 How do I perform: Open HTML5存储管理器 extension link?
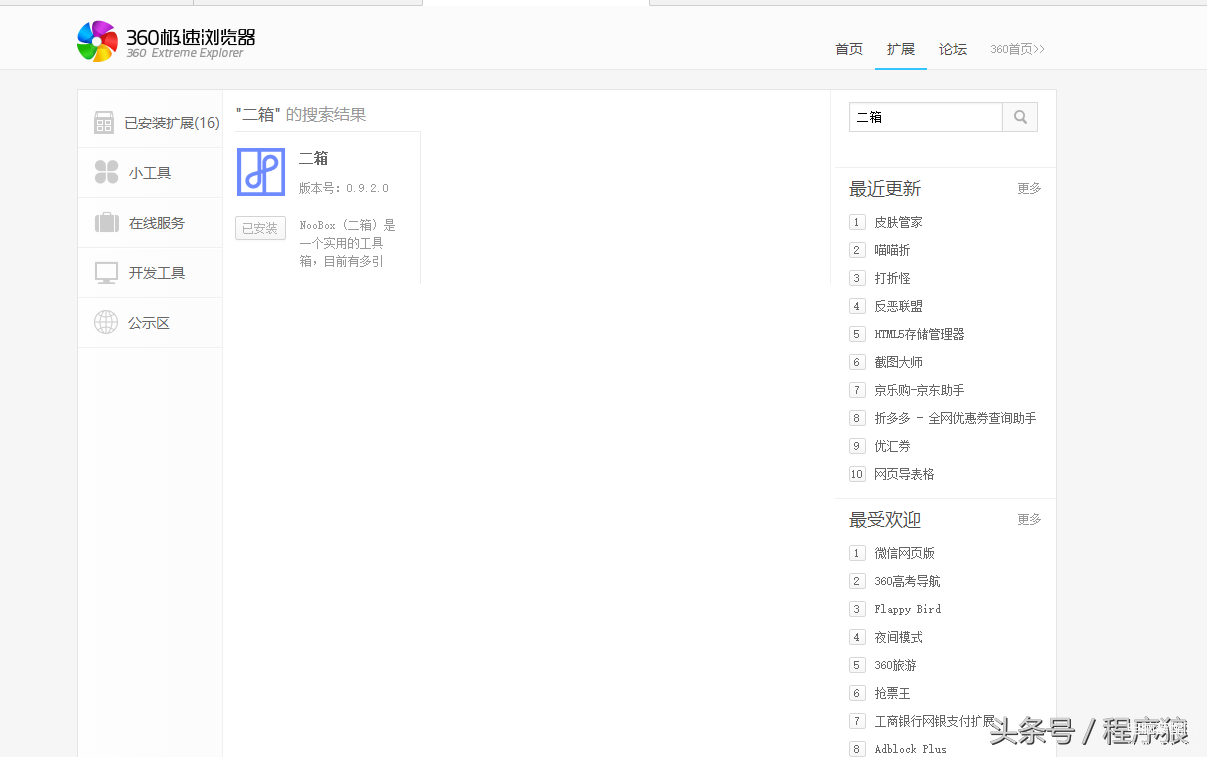(919, 334)
